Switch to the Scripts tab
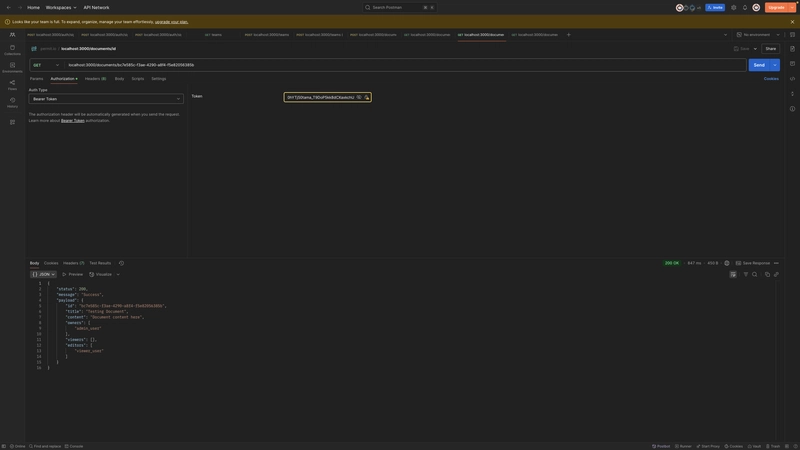 point(138,79)
